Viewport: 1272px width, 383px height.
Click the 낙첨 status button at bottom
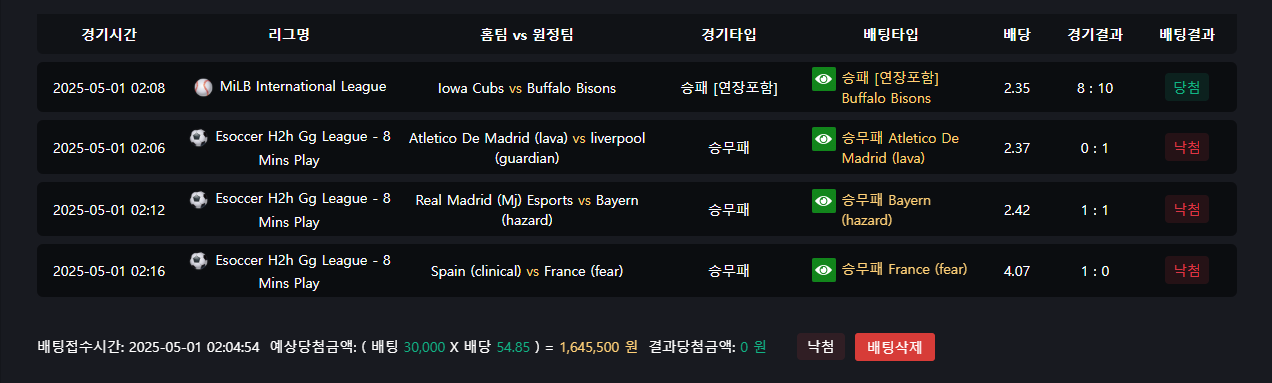(x=821, y=347)
